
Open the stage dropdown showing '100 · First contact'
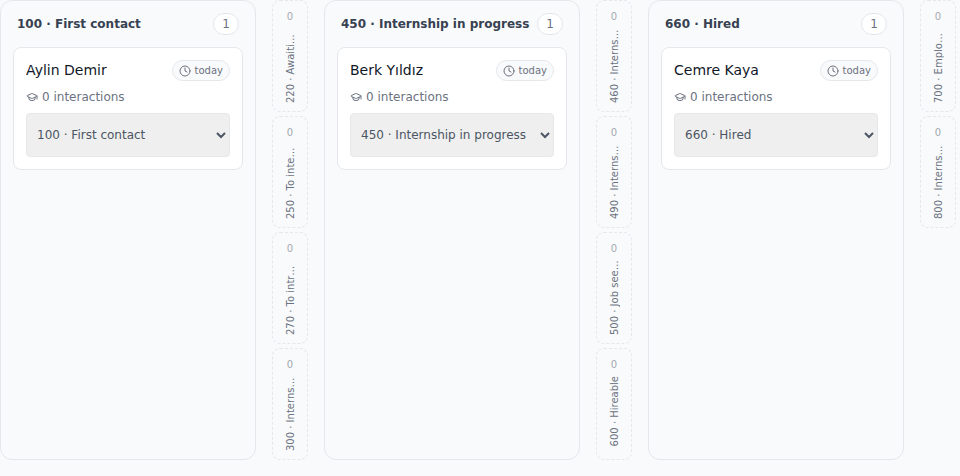[128, 135]
